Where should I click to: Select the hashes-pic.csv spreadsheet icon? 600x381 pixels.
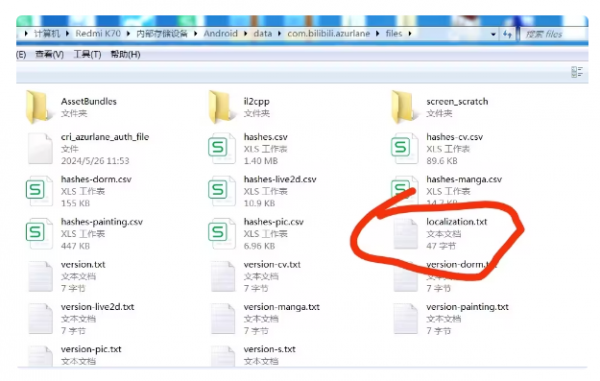[x=221, y=233]
